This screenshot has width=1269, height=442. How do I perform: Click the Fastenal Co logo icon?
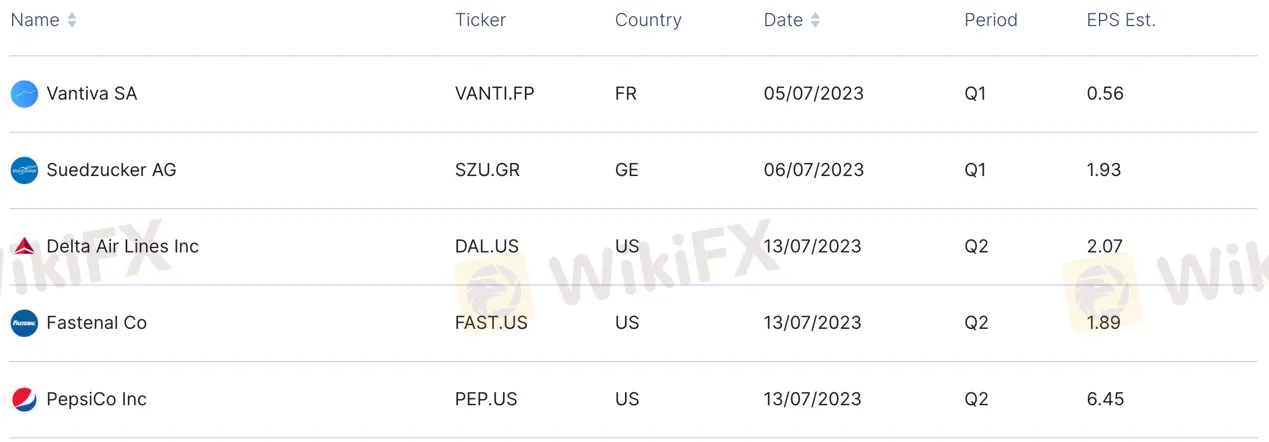pyautogui.click(x=24, y=323)
